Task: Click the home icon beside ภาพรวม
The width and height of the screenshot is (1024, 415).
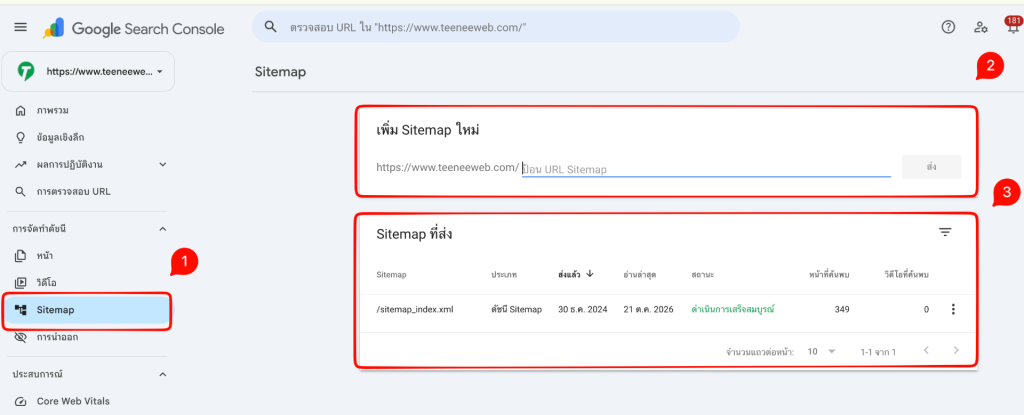Action: coord(21,110)
